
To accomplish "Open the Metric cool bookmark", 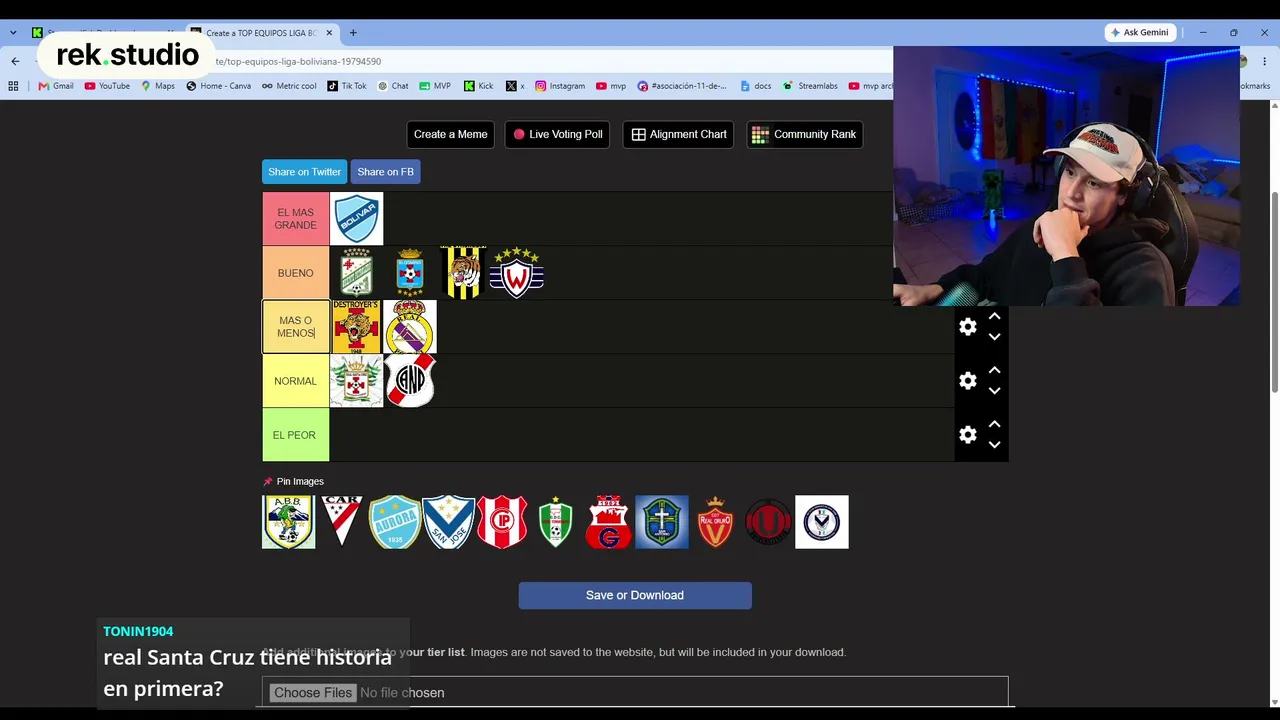I will [x=289, y=86].
